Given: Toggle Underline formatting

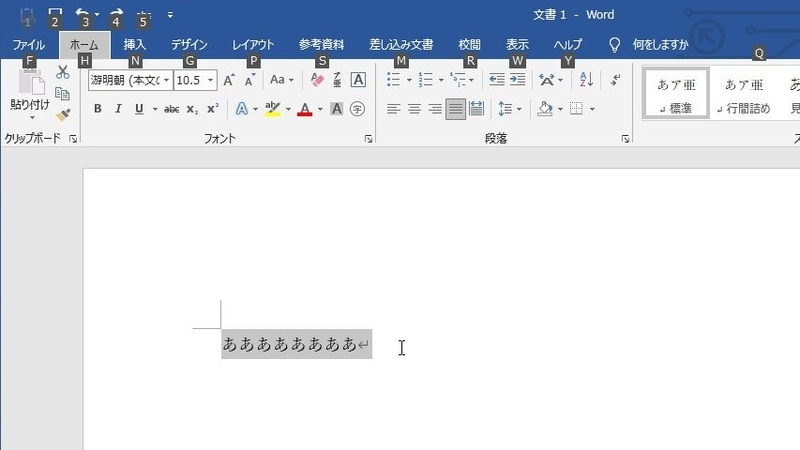Looking at the screenshot, I should (139, 109).
